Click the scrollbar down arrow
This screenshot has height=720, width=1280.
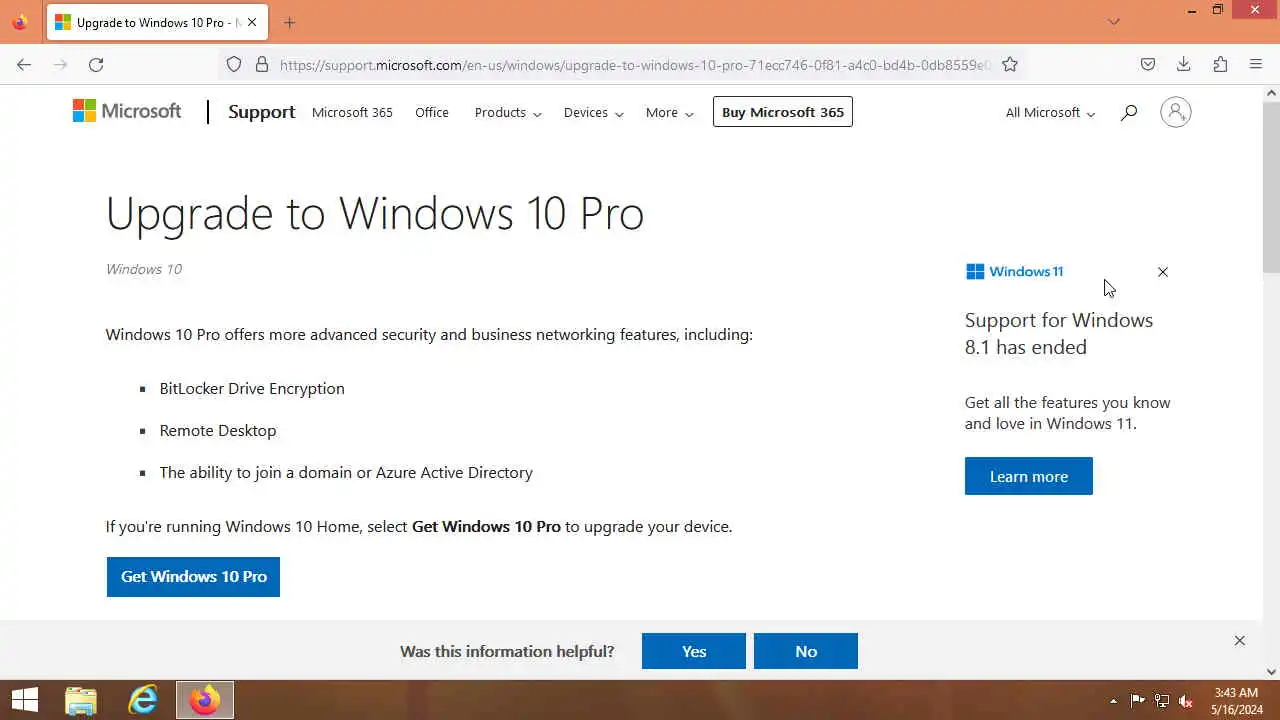[1271, 672]
